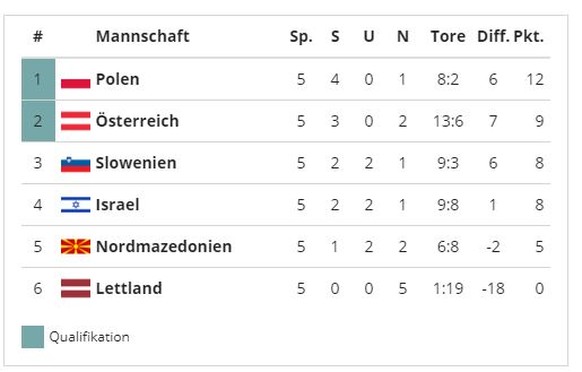Click the highlighted rank 2 cell

pyautogui.click(x=38, y=121)
